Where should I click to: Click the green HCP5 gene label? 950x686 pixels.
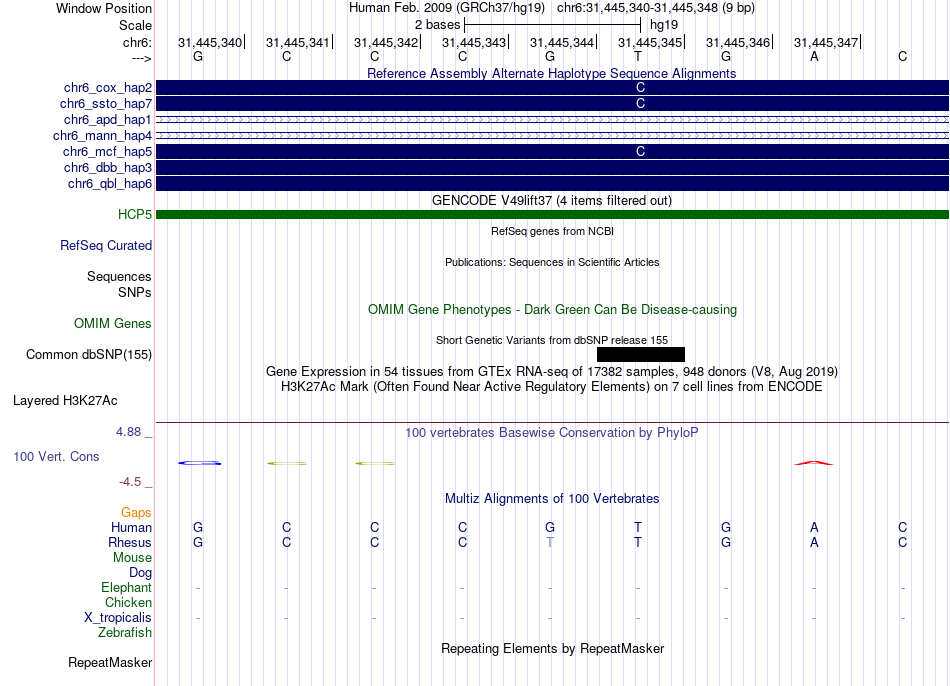(135, 215)
